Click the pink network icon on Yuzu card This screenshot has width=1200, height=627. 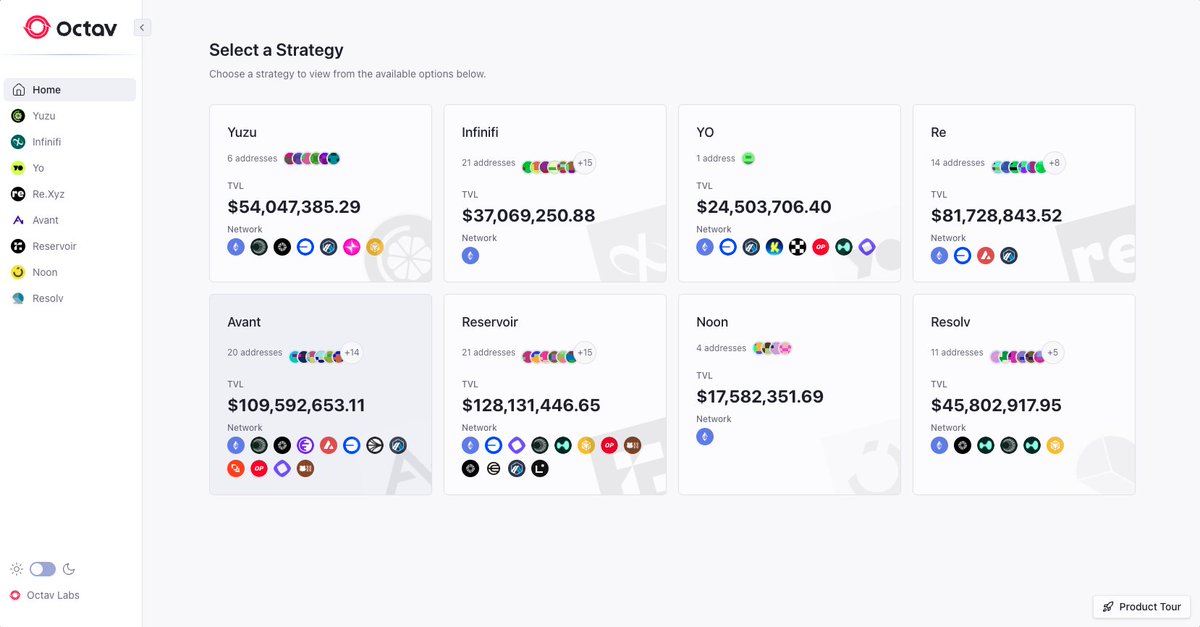[352, 247]
